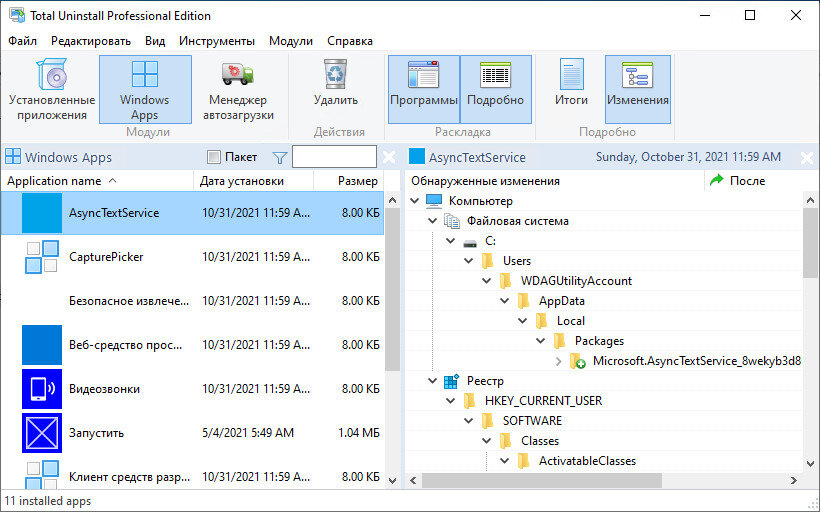This screenshot has width=820, height=512.
Task: Click the CapturePicker app icon
Action: pos(42,257)
